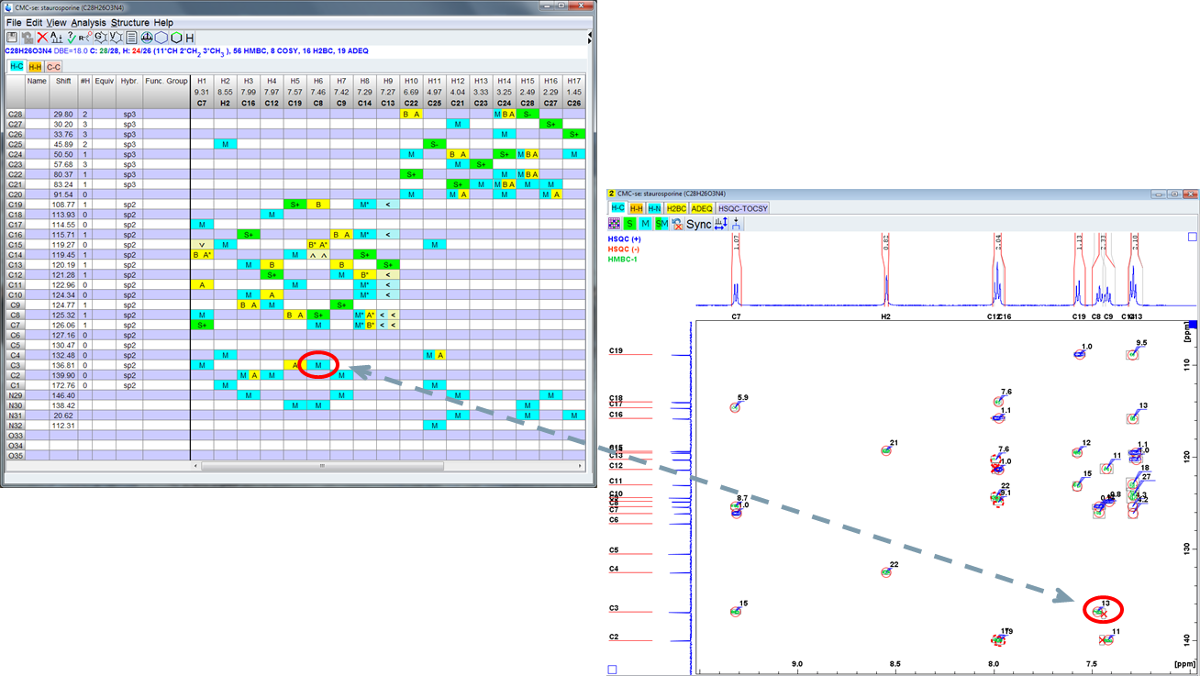Toggle the SM combined correlation filter
This screenshot has height=676, width=1200.
point(661,224)
